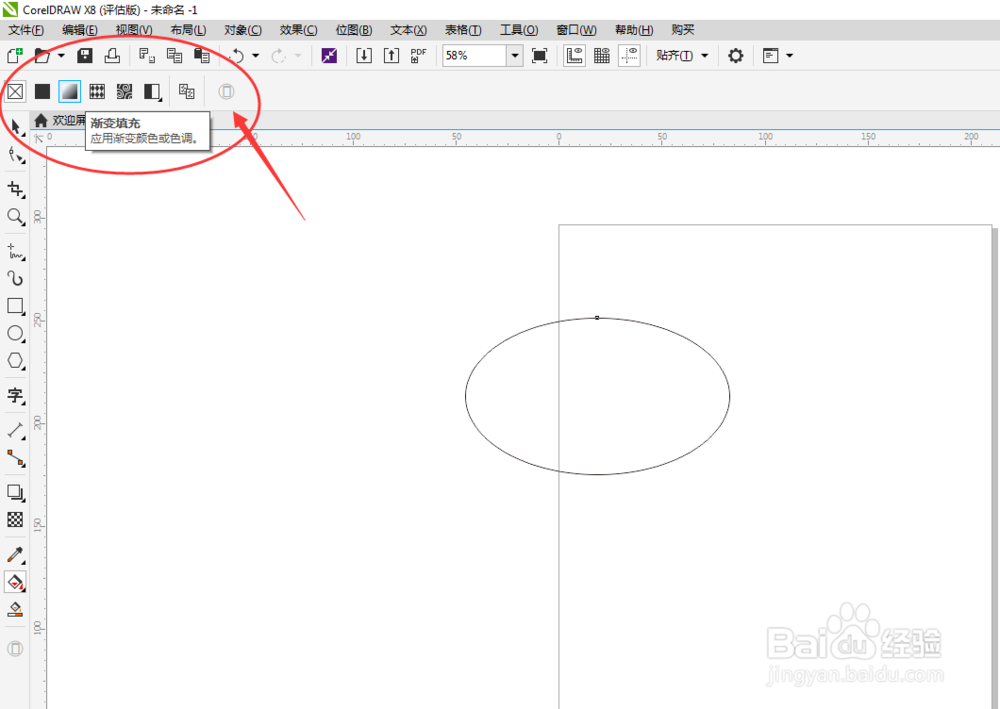Click the purple search content icon
Image resolution: width=1000 pixels, height=709 pixels.
(329, 55)
